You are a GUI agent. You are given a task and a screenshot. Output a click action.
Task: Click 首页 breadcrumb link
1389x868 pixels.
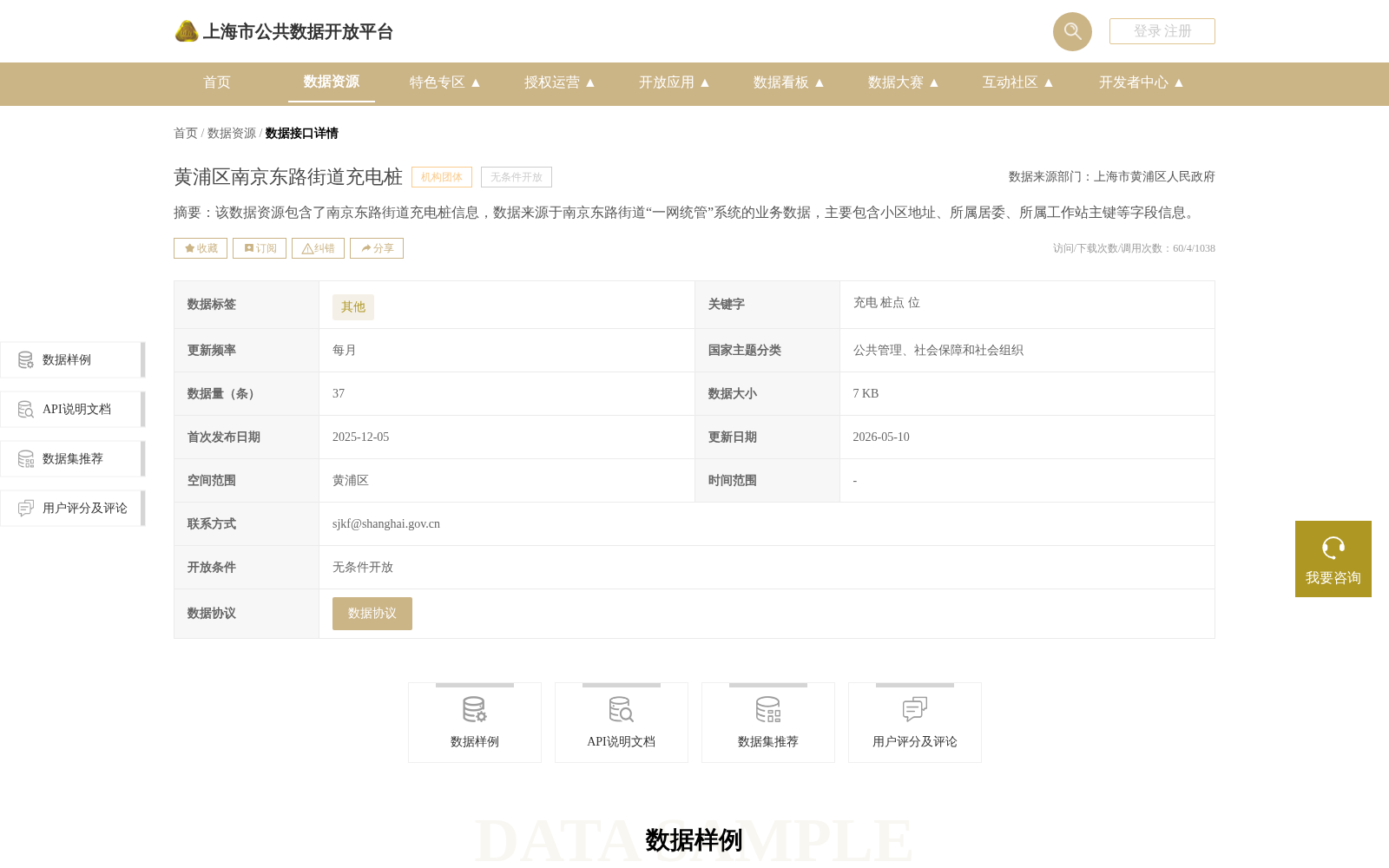tap(186, 134)
